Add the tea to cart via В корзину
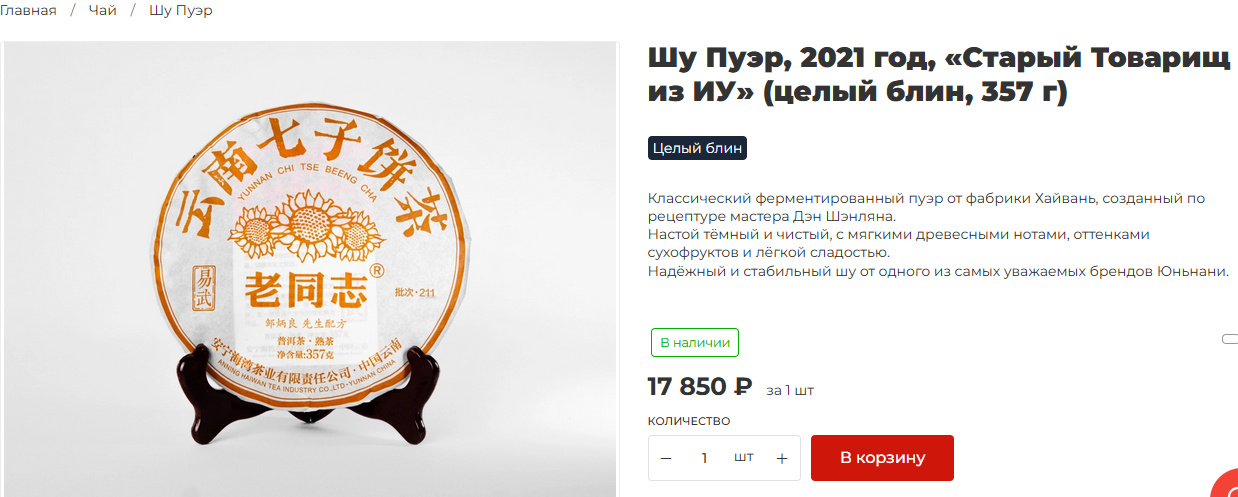 tap(882, 458)
